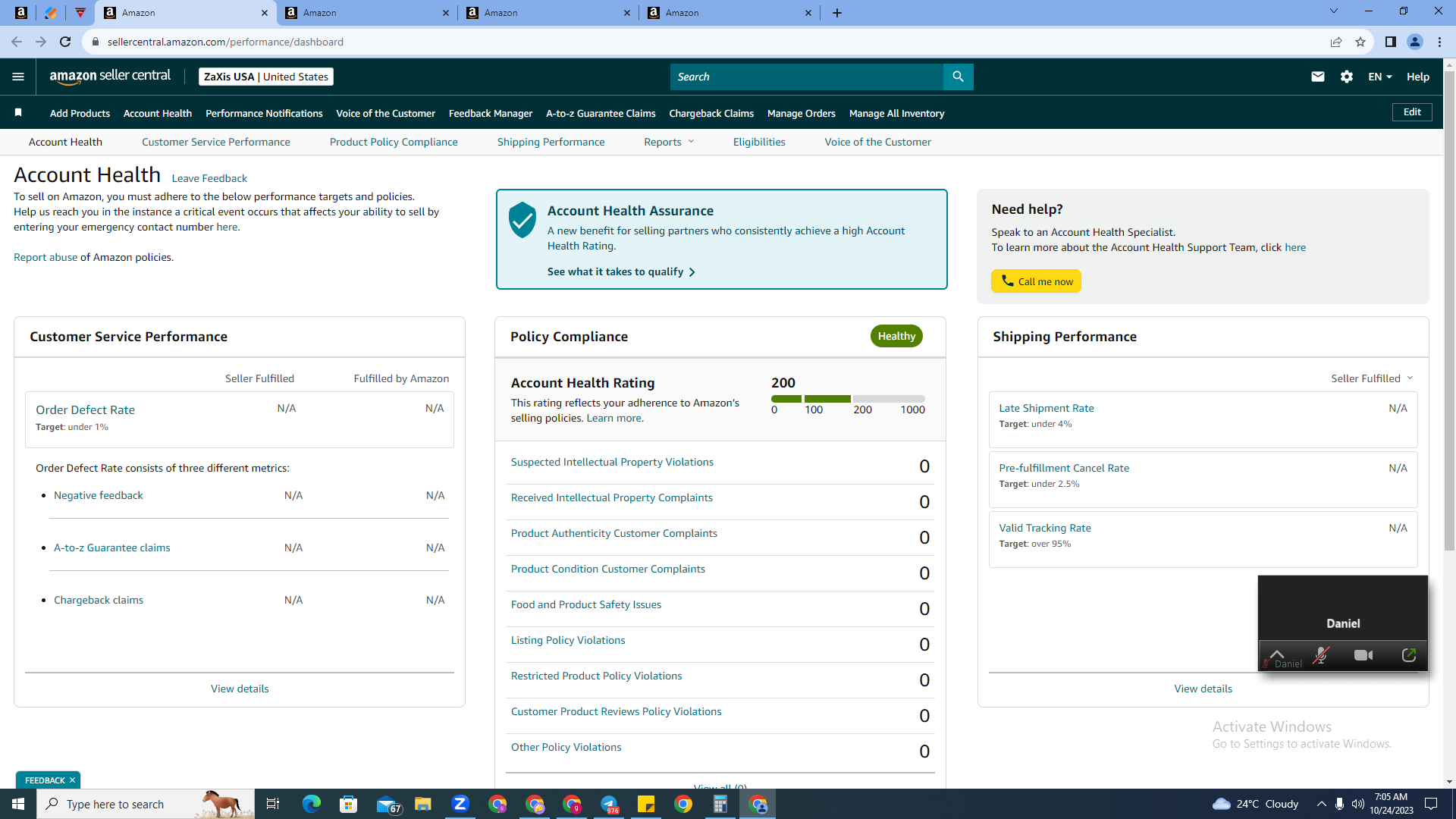Open the Chrome profile avatar icon
Screen dimensions: 1456x819
[1415, 42]
